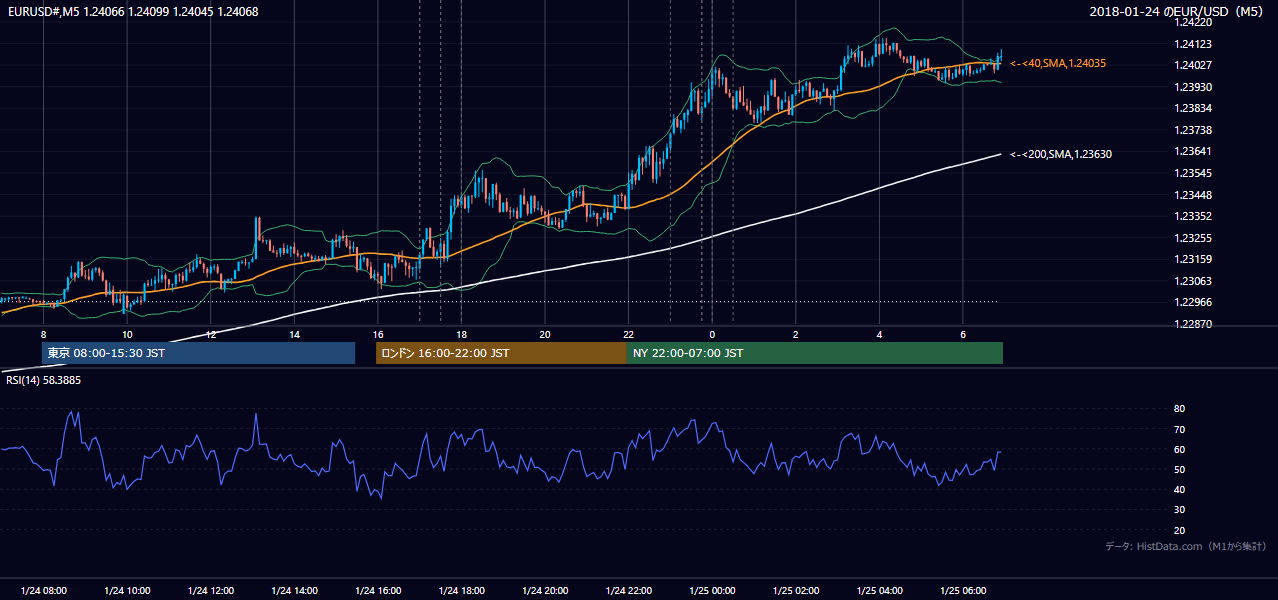Click price axis value 1.23738
This screenshot has width=1278, height=600.
(x=1193, y=130)
